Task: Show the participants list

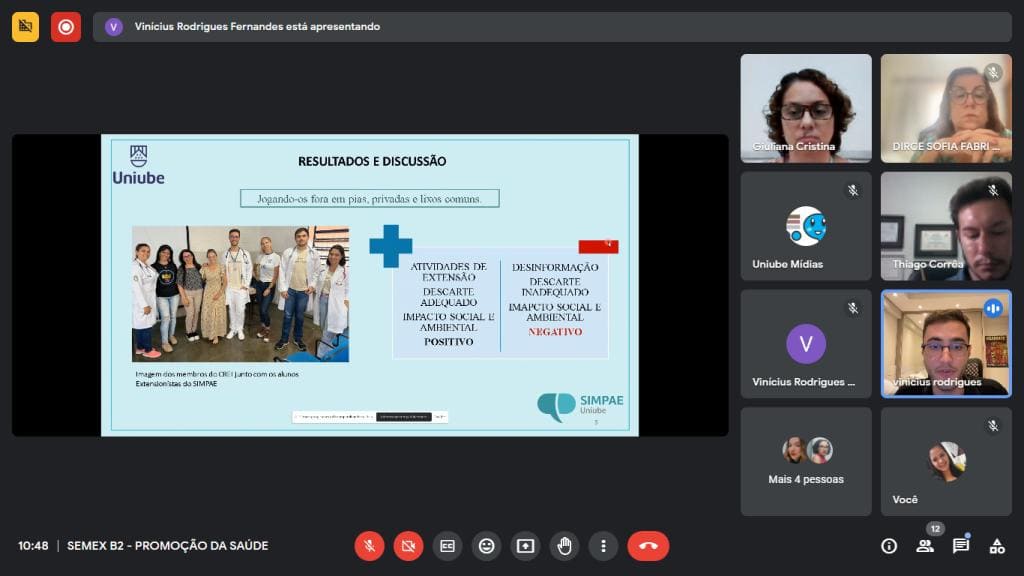Action: coord(925,546)
